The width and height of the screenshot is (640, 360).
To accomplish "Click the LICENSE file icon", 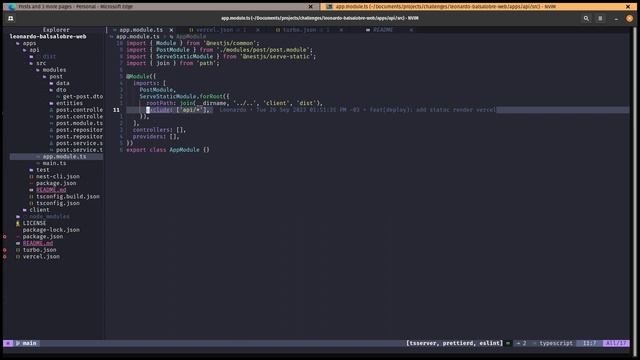I will [18, 223].
